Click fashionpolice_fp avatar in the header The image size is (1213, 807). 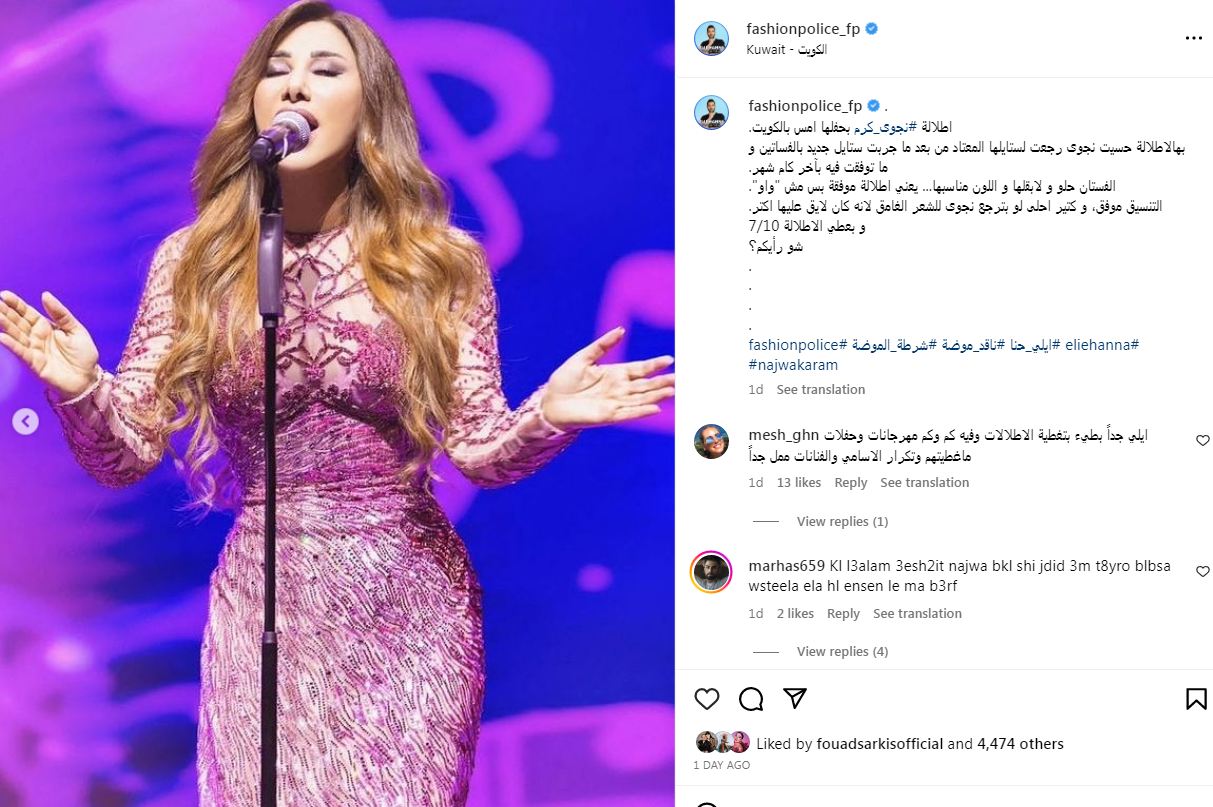click(x=711, y=38)
